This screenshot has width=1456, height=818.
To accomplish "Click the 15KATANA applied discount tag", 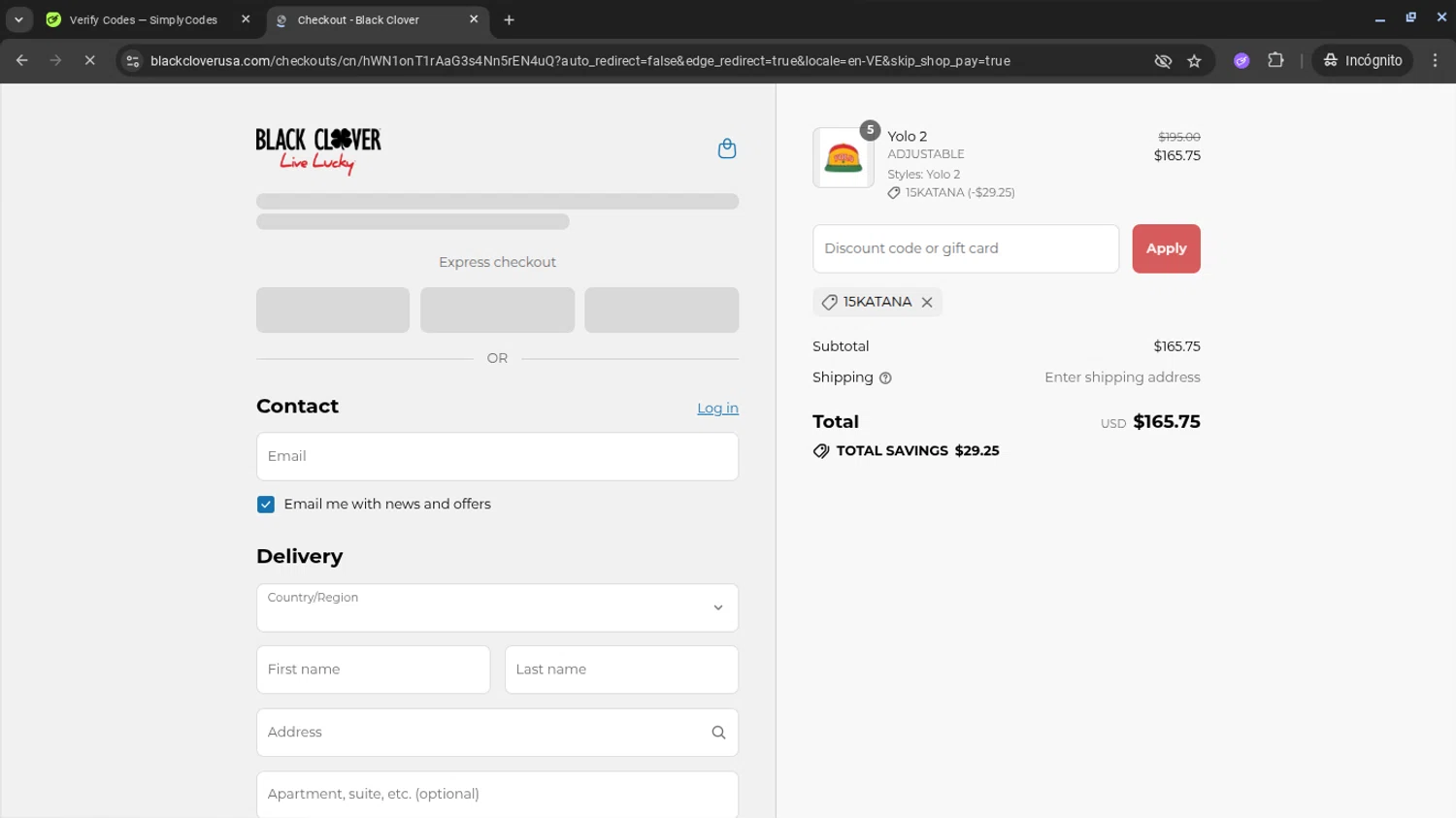I will (877, 302).
